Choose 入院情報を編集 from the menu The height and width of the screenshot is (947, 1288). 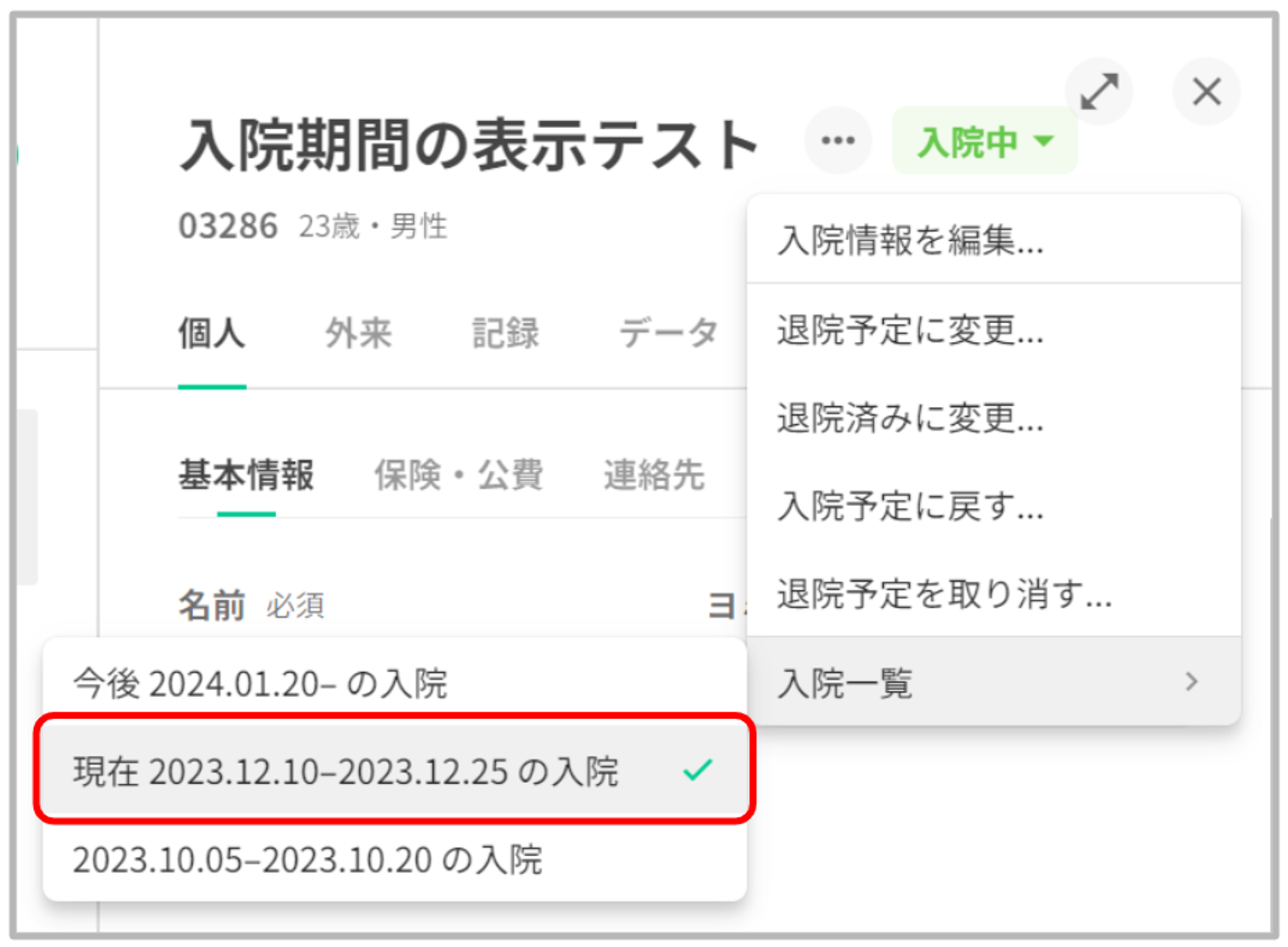pyautogui.click(x=910, y=241)
